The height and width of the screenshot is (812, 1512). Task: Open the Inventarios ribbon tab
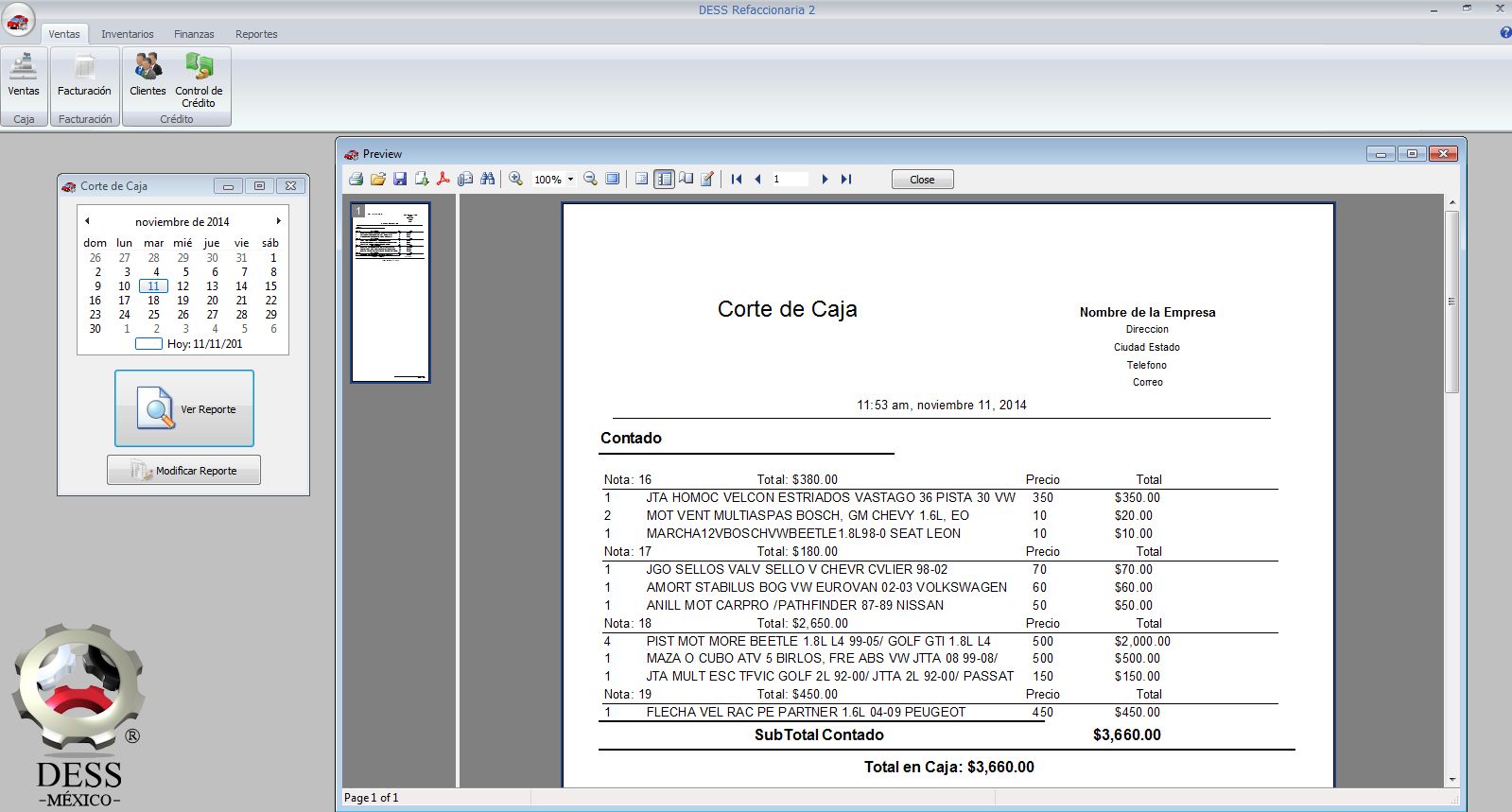click(128, 34)
